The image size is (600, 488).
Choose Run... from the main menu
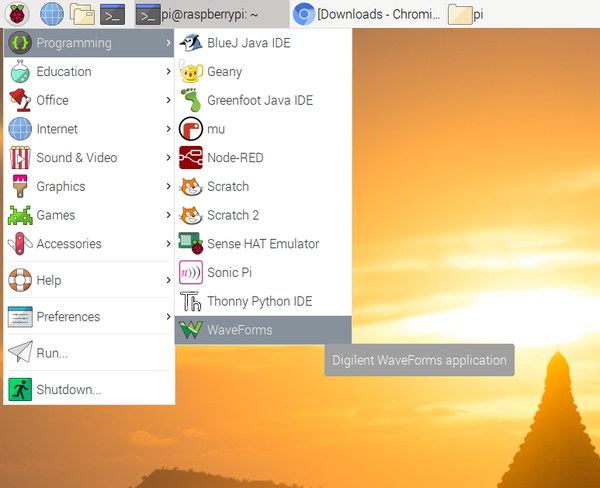[52, 352]
